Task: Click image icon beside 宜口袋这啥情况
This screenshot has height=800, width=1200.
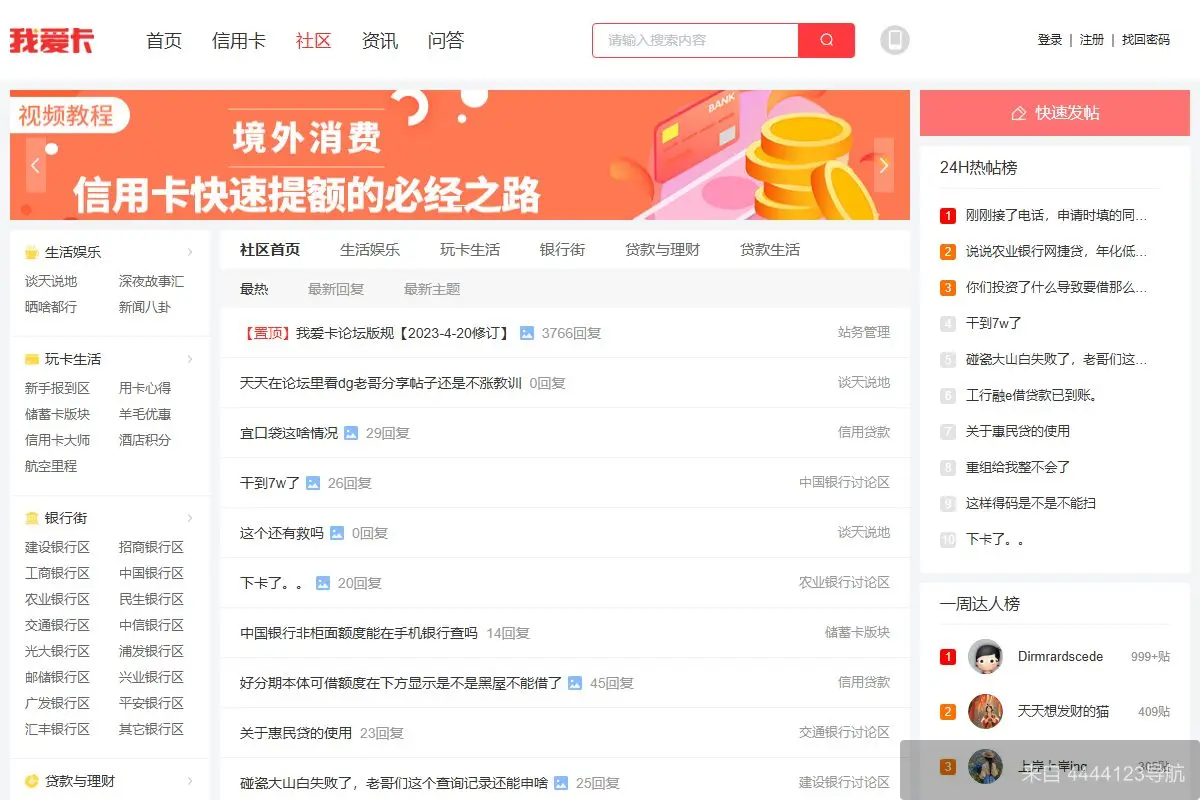Action: [351, 433]
